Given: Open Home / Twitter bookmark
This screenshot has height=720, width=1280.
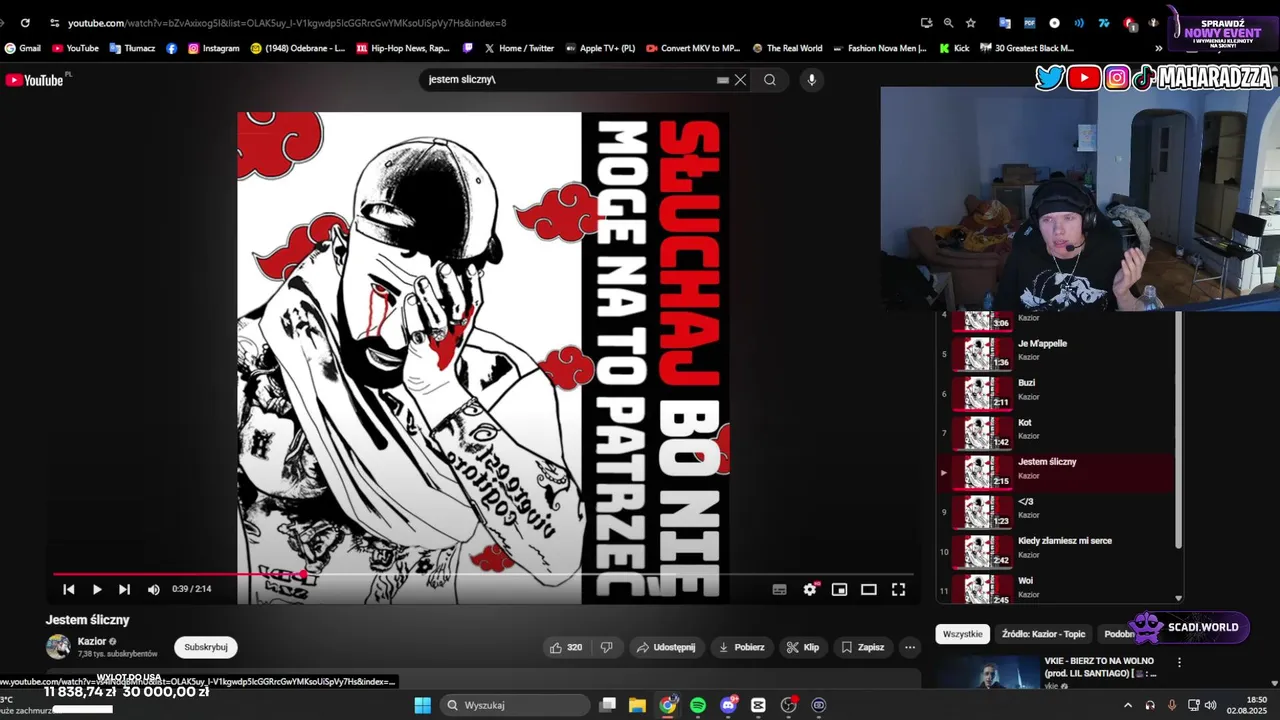Looking at the screenshot, I should (519, 48).
